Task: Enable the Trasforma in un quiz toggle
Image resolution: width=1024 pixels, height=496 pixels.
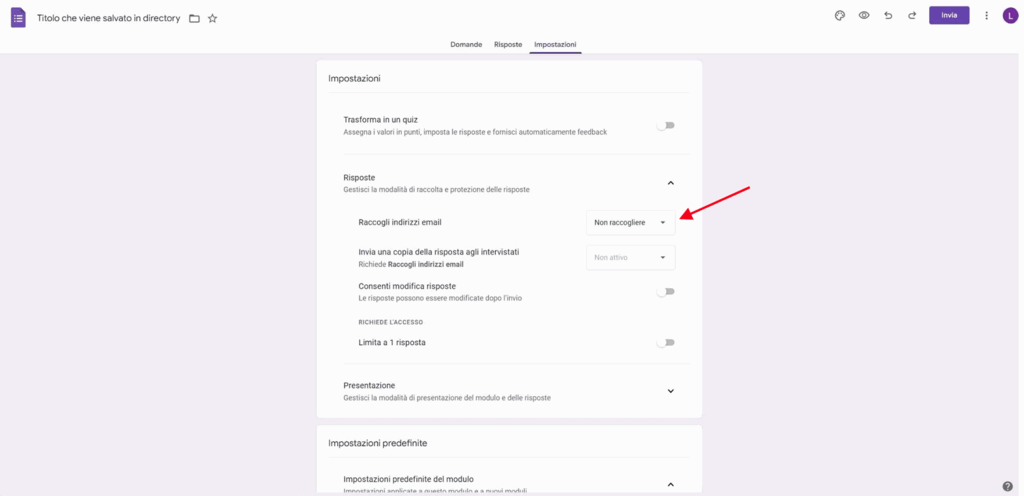Action: coord(666,126)
